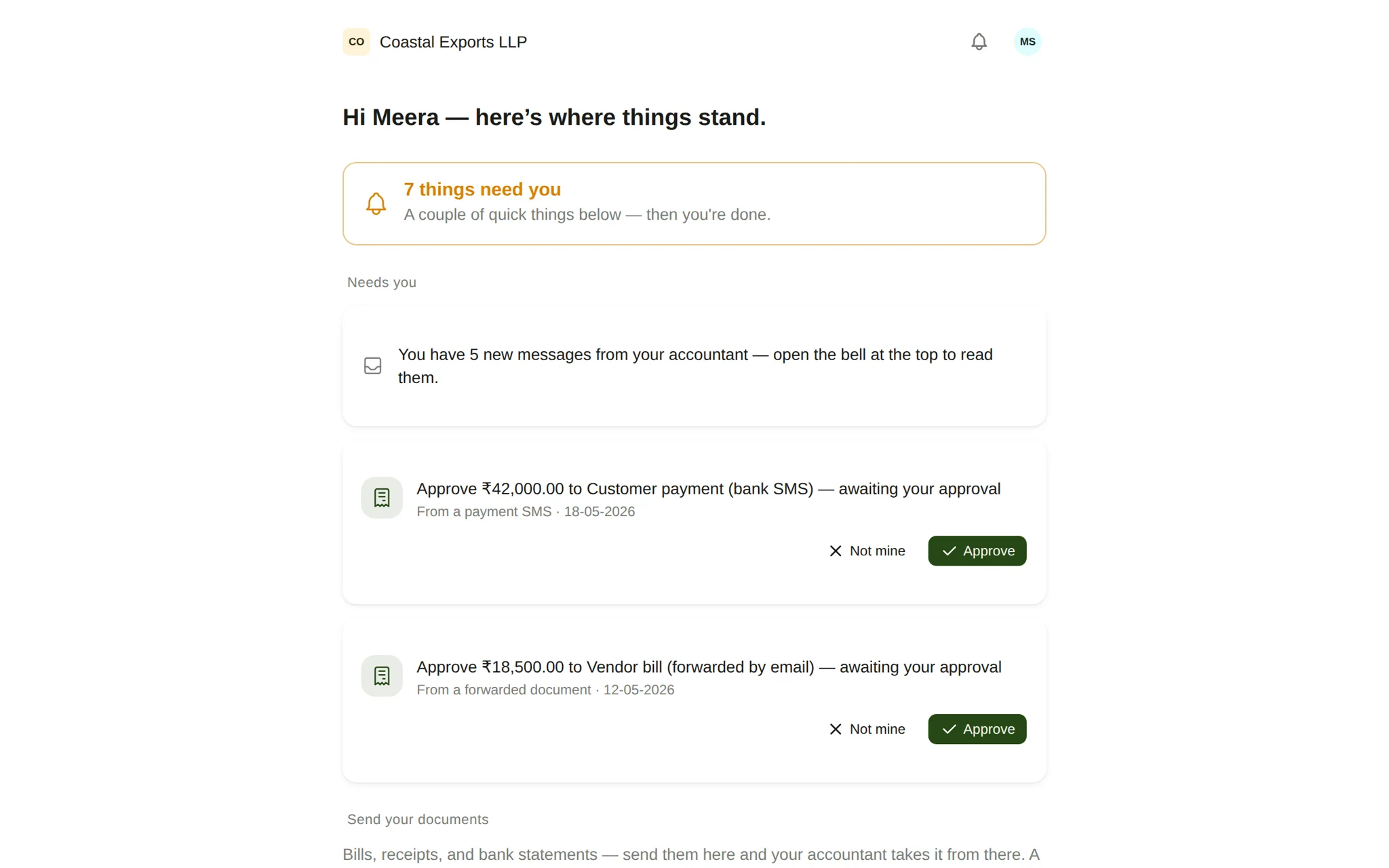Click the 'Needs you' section label
Screen dimensions: 1389x868
(x=382, y=283)
